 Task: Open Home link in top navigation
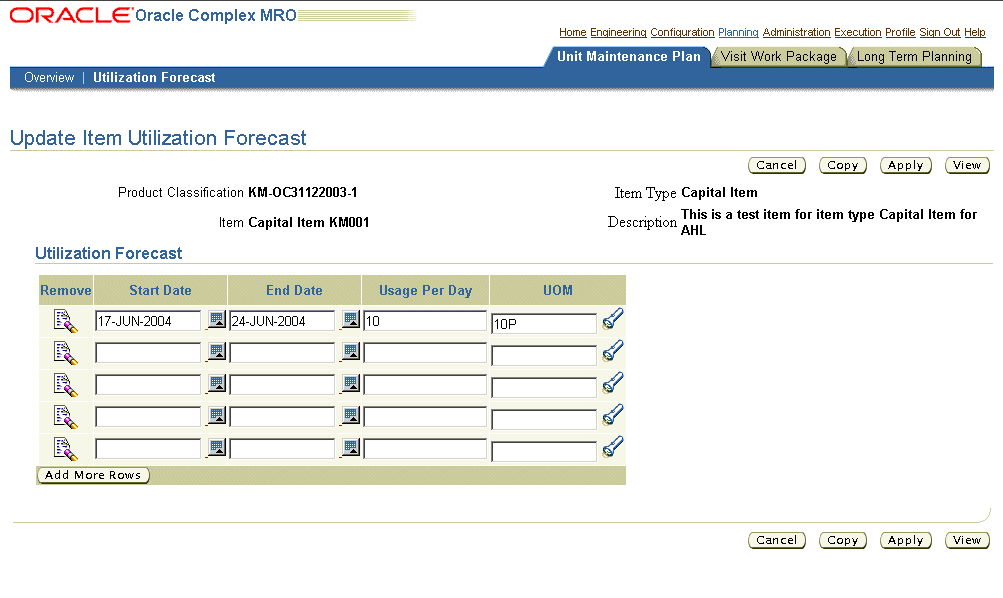[x=573, y=33]
